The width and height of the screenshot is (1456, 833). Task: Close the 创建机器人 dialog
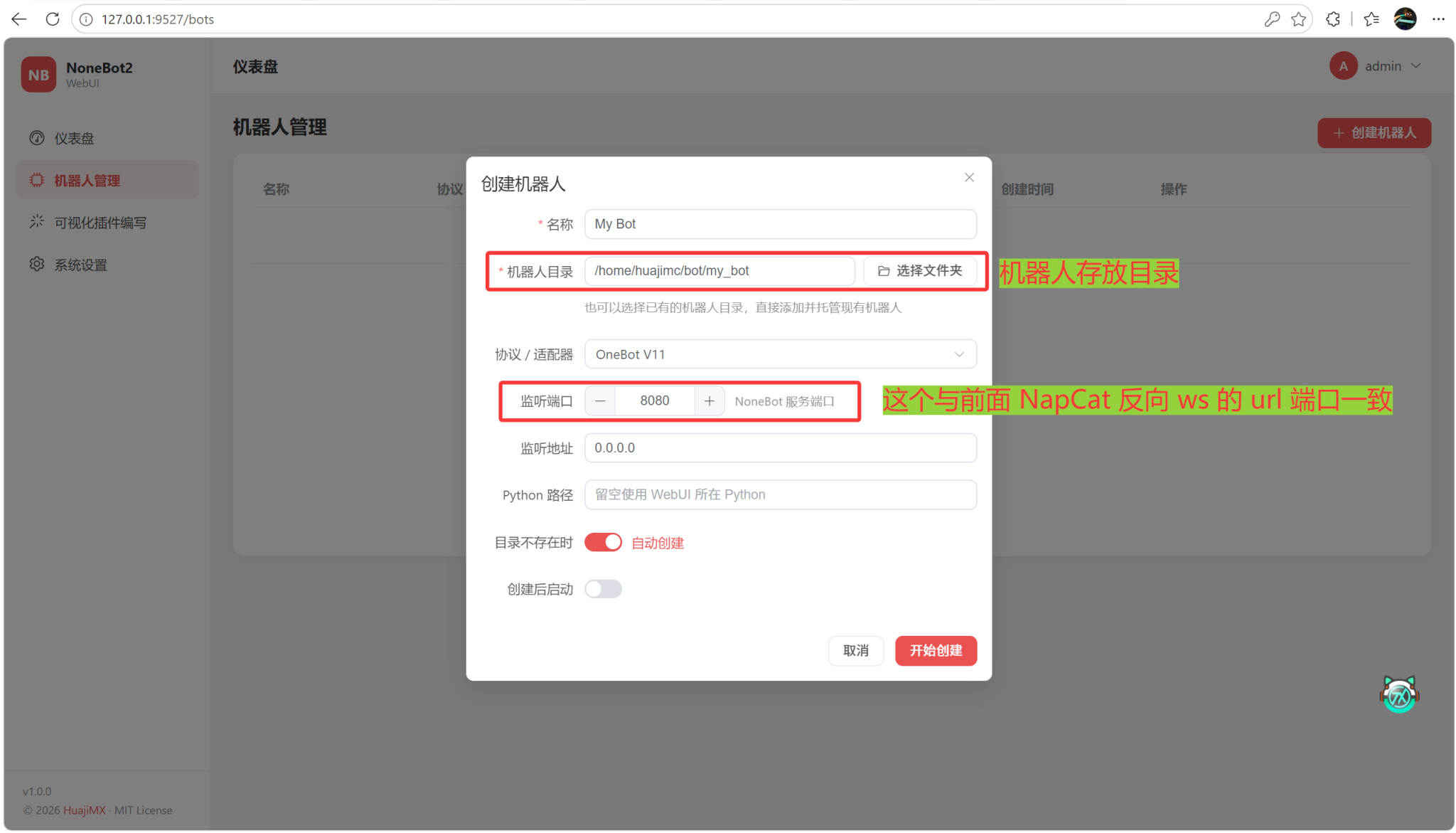[x=969, y=177]
